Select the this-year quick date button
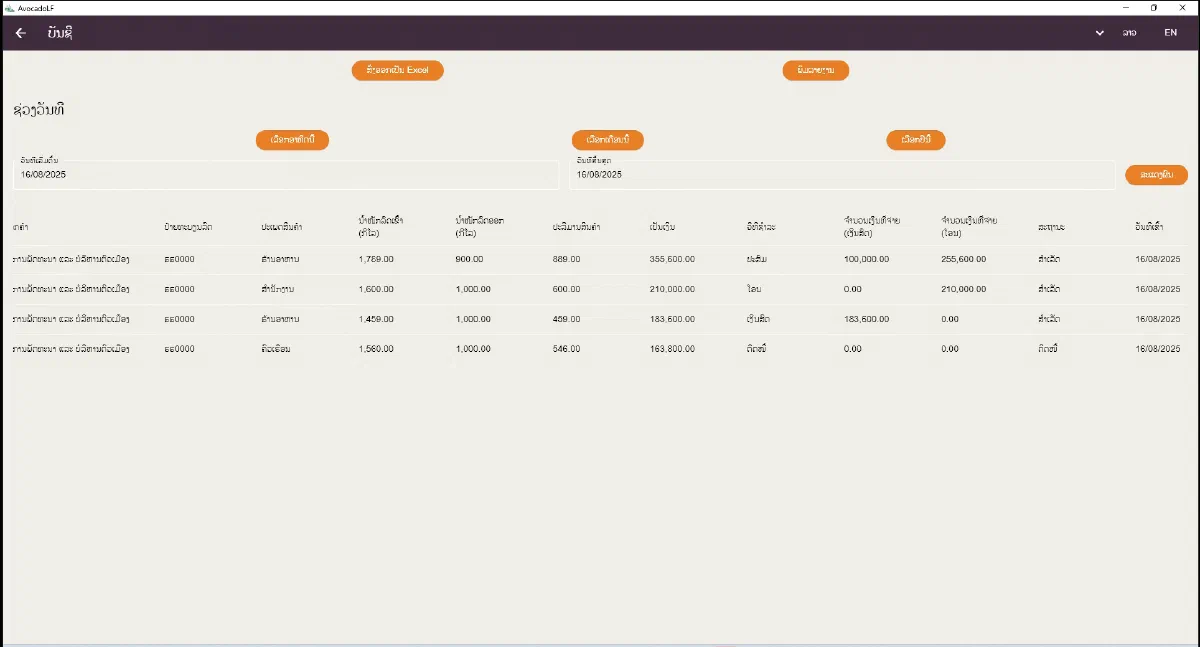The image size is (1200, 647). pyautogui.click(x=916, y=140)
